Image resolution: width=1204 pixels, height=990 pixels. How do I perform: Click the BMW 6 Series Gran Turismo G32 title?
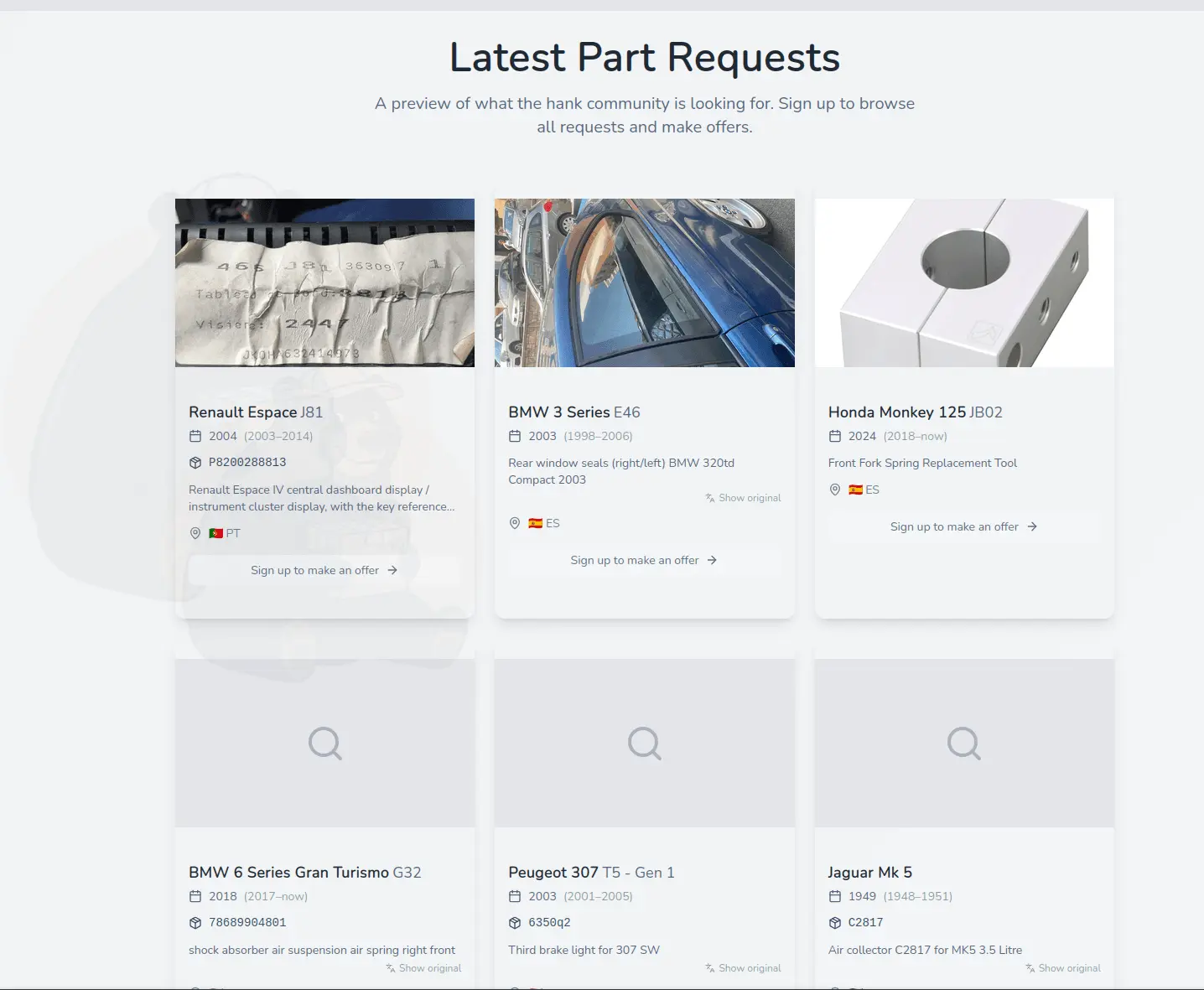(305, 872)
